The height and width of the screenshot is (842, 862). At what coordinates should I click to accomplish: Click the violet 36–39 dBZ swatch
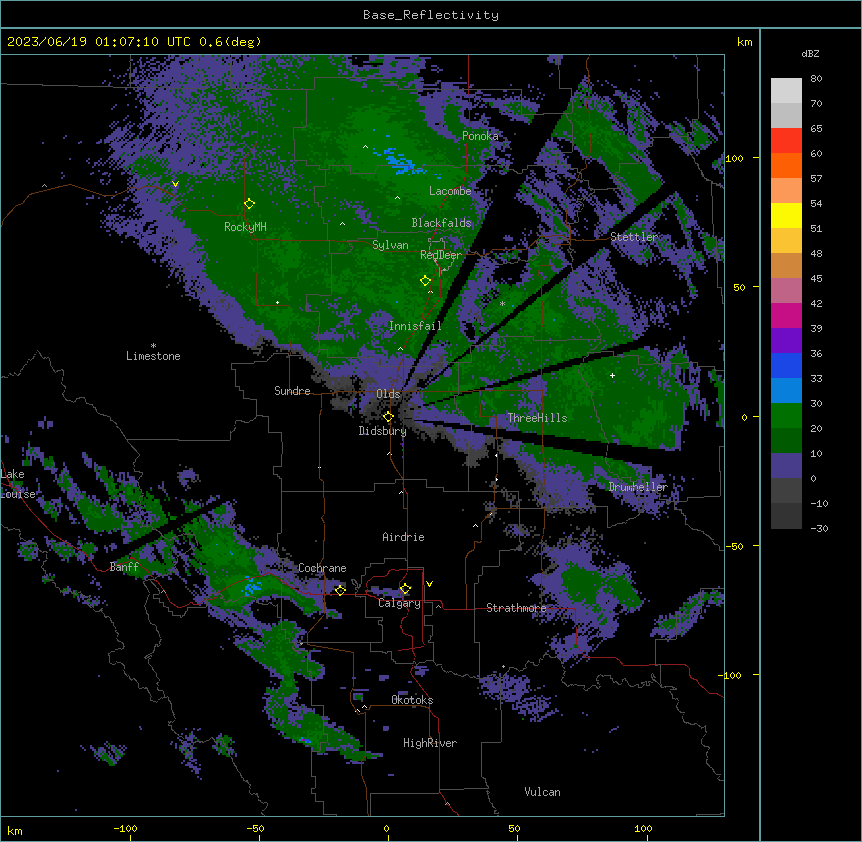786,341
